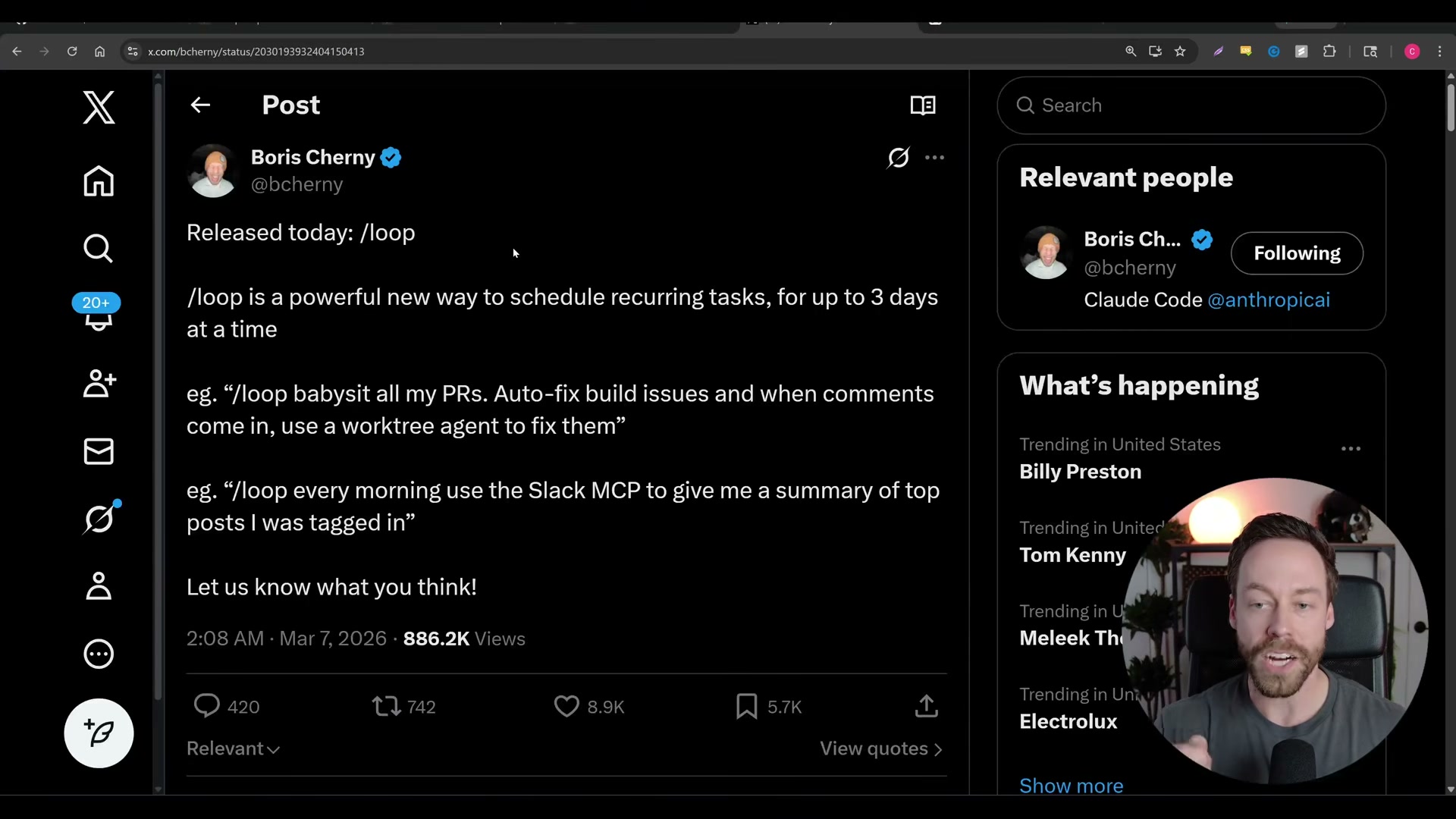Open Notifications bell with 20+ badge

click(x=97, y=312)
